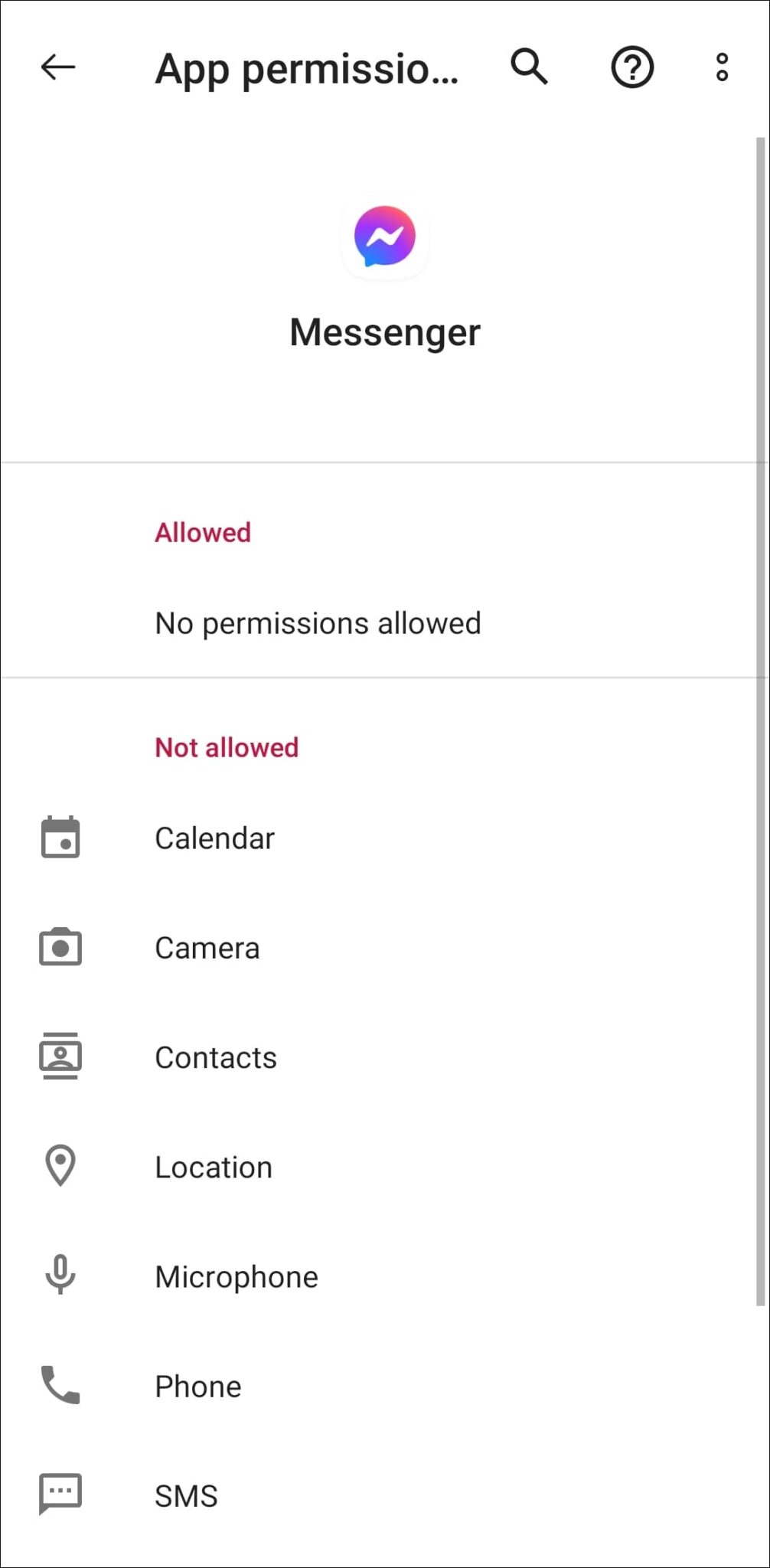Screen dimensions: 770x1568
Task: Open search with the magnifier icon
Action: coord(529,67)
